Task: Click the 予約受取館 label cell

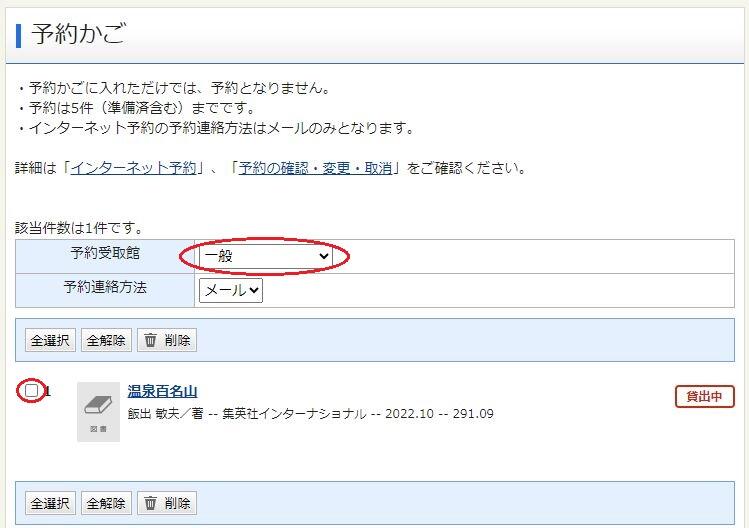Action: click(105, 256)
